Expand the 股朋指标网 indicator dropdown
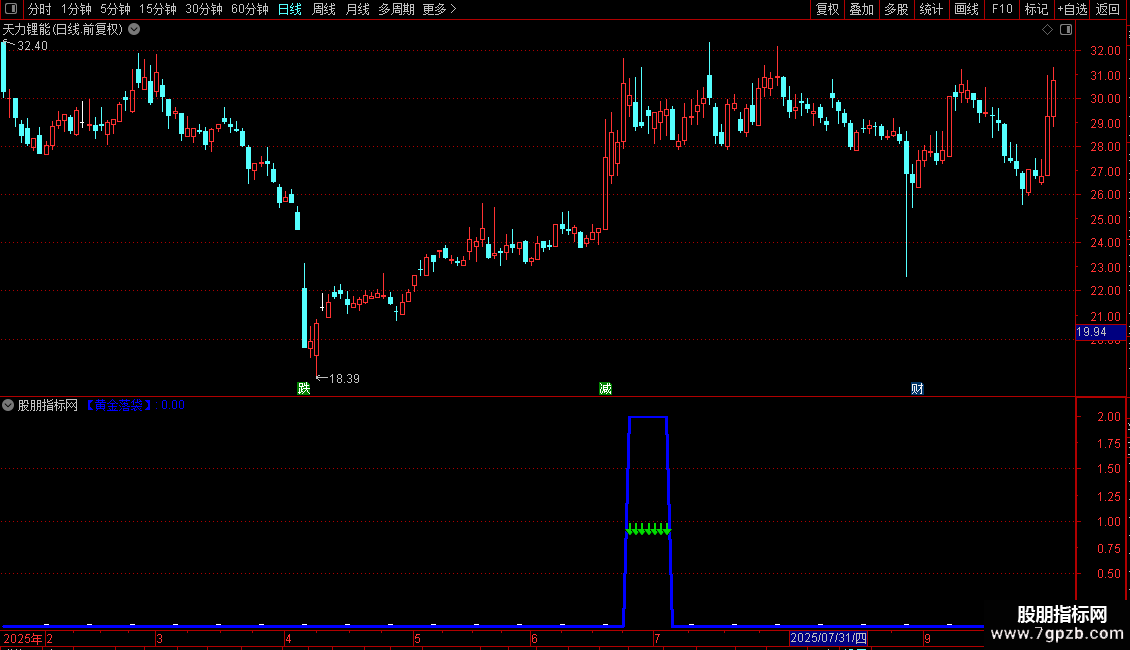 pos(8,405)
